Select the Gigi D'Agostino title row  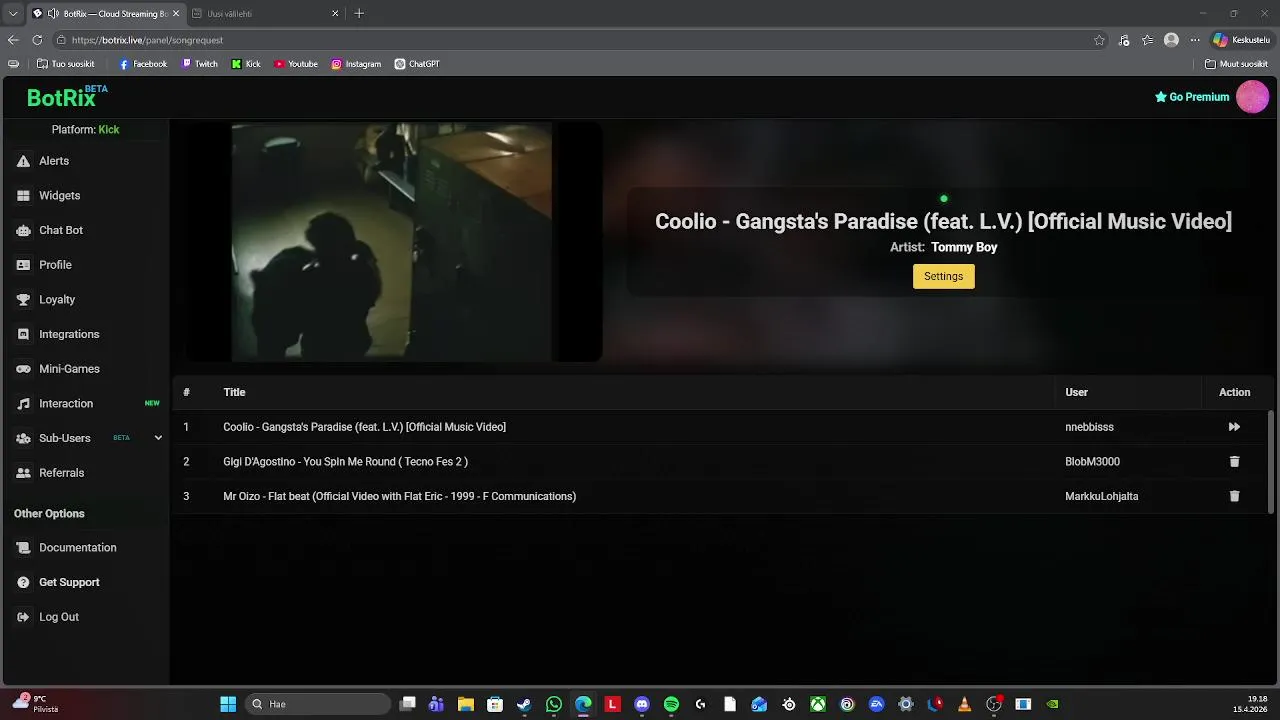coord(345,462)
